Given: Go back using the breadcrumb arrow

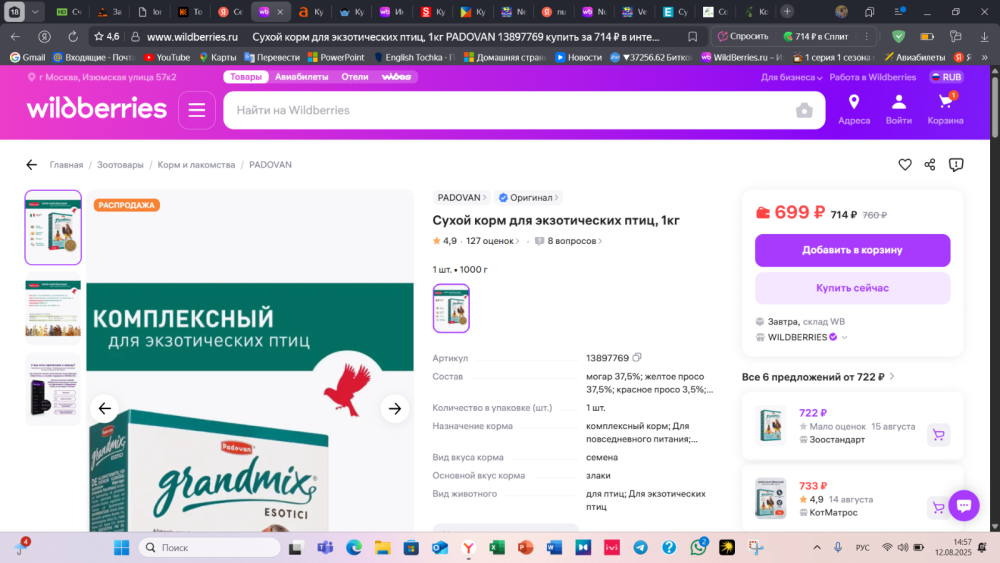Looking at the screenshot, I should point(31,165).
